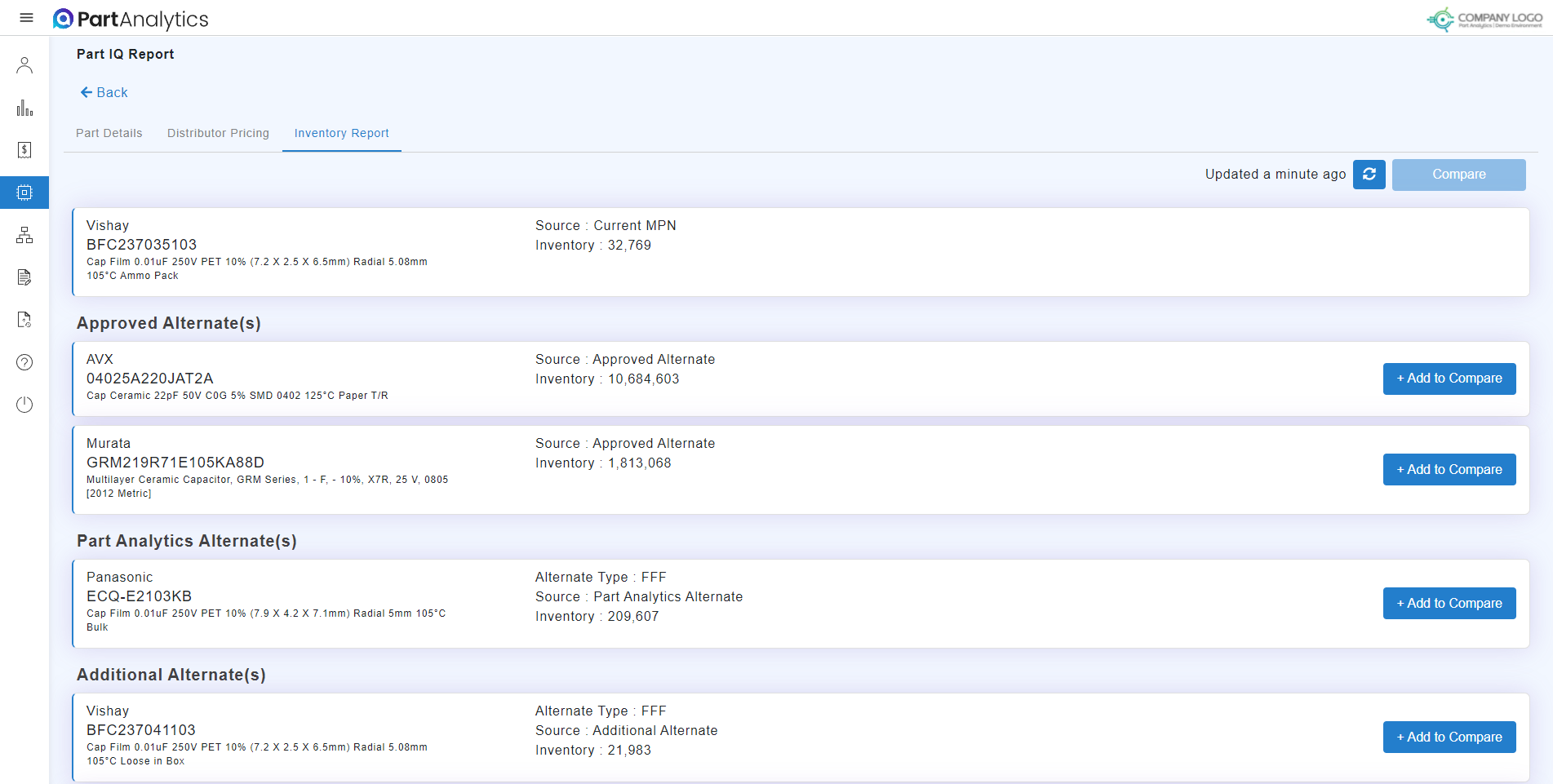This screenshot has width=1553, height=784.
Task: Open the hierarchy tree sidebar icon
Action: coord(24,236)
